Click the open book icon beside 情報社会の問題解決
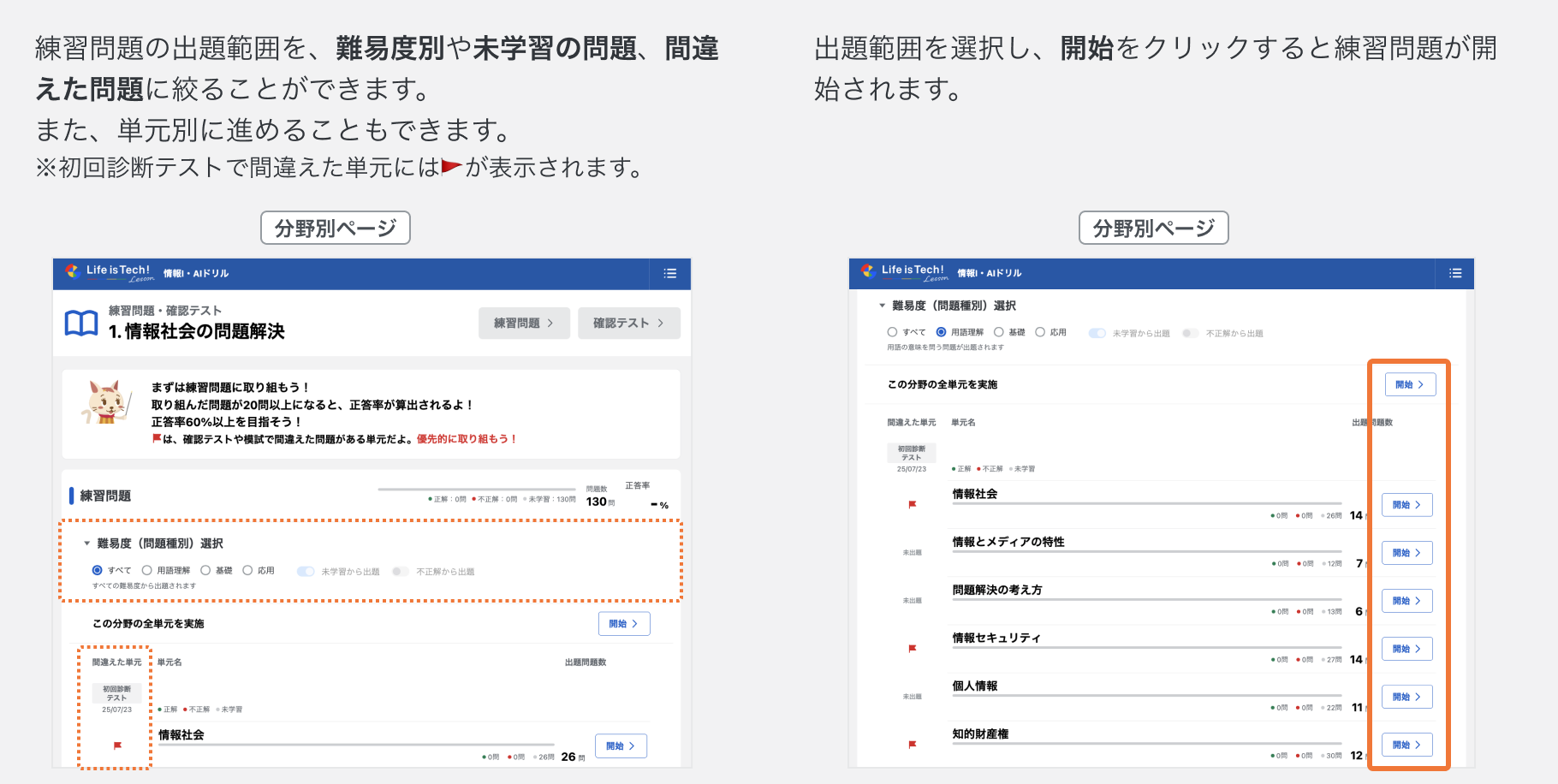The image size is (1558, 784). [81, 324]
